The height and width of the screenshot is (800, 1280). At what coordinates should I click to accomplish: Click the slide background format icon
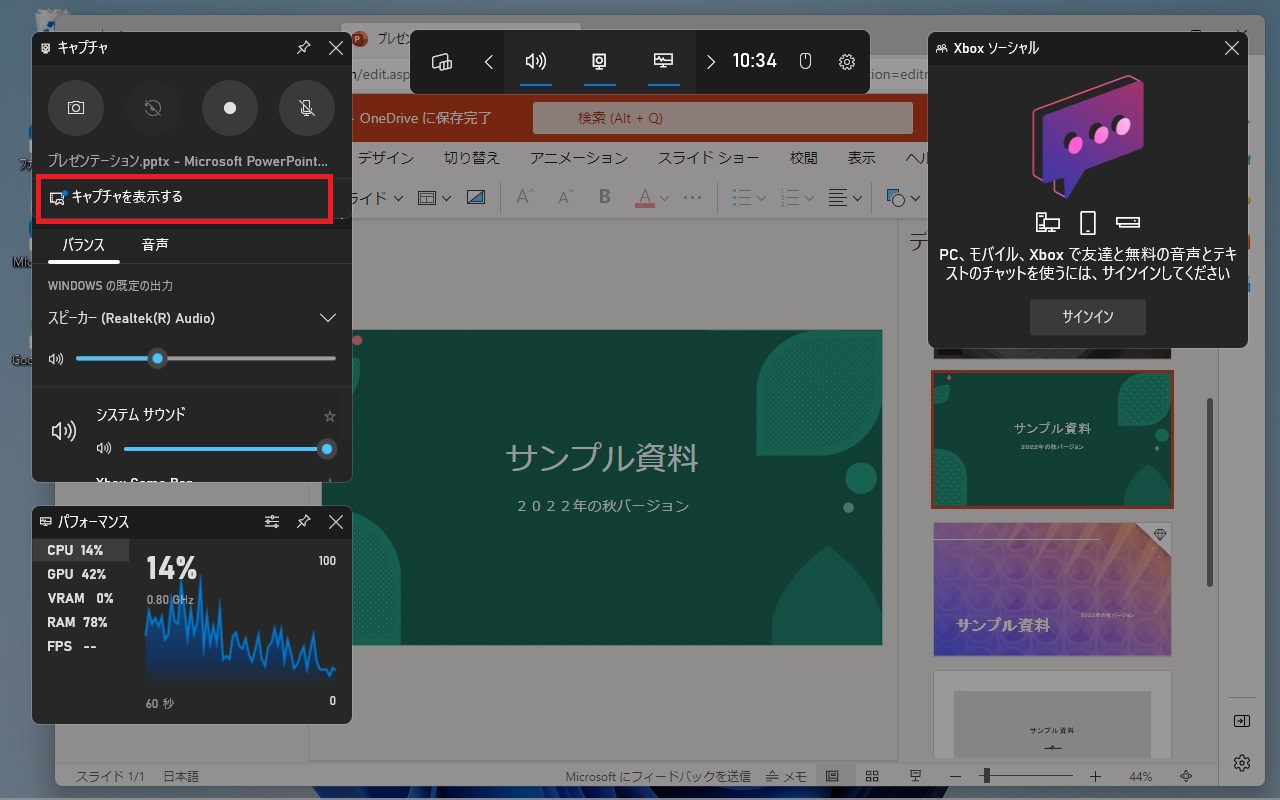[x=476, y=198]
